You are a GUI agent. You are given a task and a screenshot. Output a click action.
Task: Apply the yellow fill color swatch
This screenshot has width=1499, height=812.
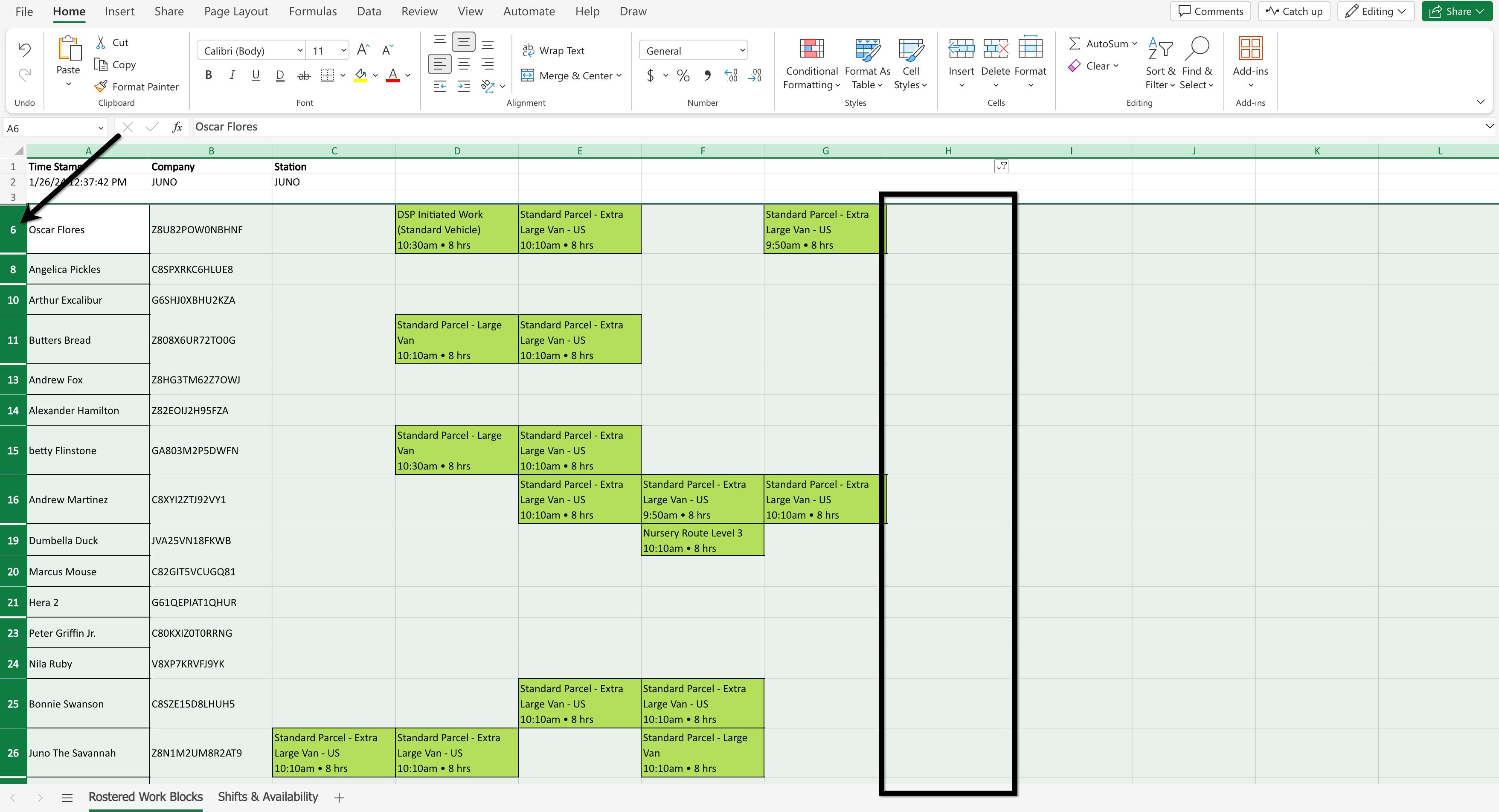click(360, 75)
